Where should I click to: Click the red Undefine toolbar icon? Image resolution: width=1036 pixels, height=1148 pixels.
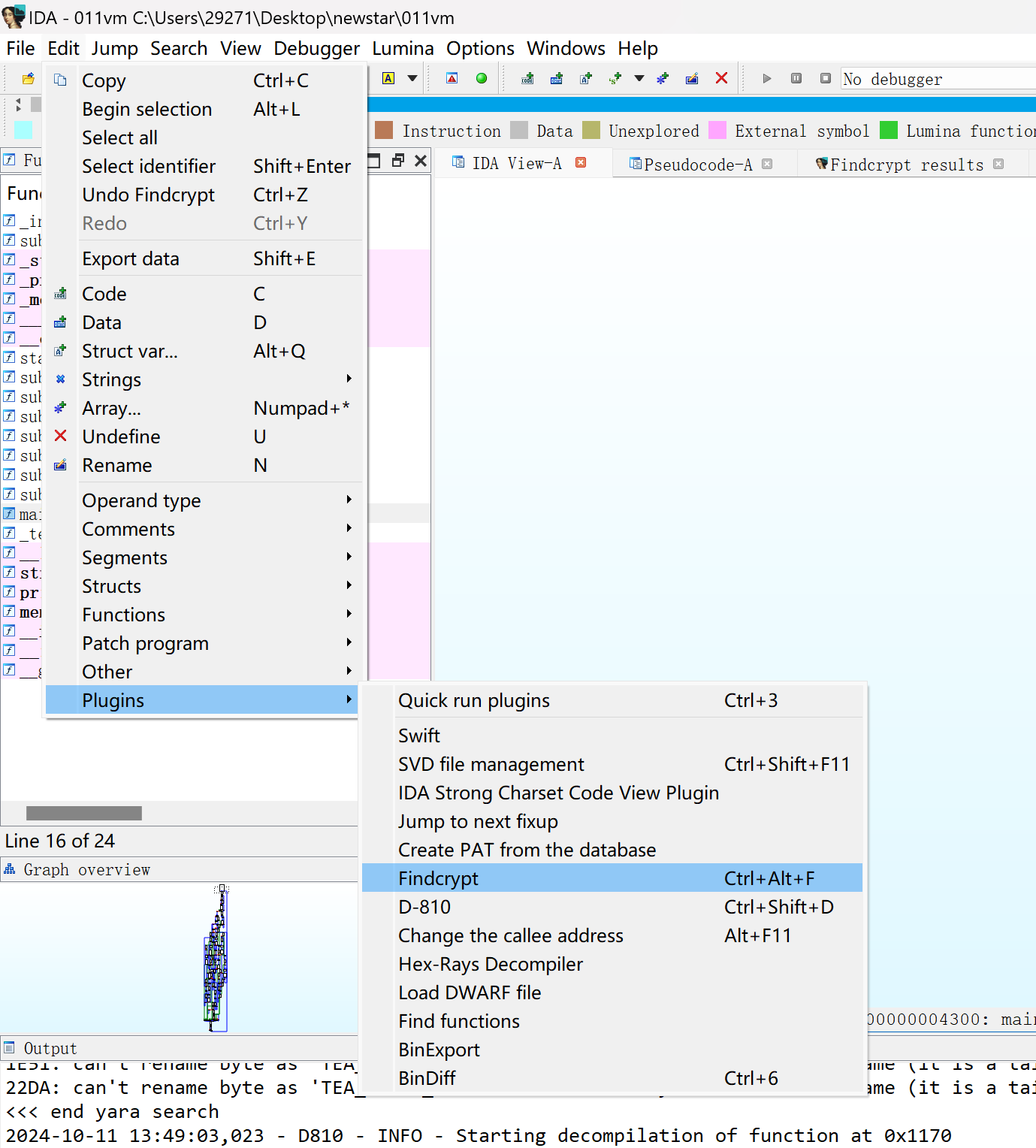(721, 77)
